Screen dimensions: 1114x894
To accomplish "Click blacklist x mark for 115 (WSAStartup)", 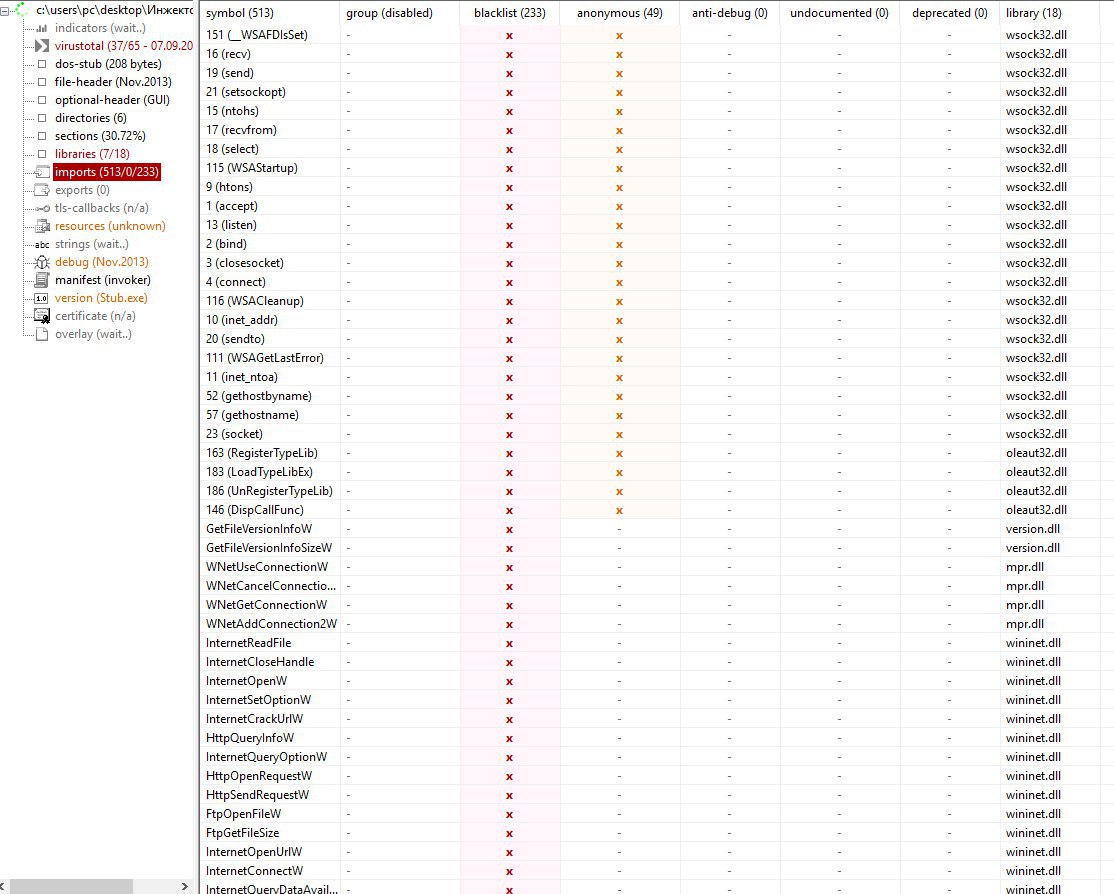I will [x=509, y=168].
